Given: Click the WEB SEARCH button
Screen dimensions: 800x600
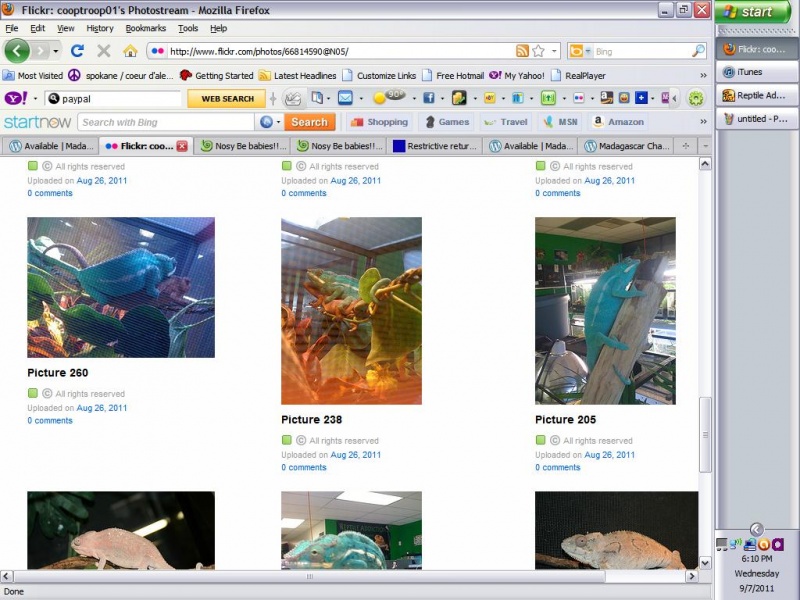Looking at the screenshot, I should pos(227,98).
